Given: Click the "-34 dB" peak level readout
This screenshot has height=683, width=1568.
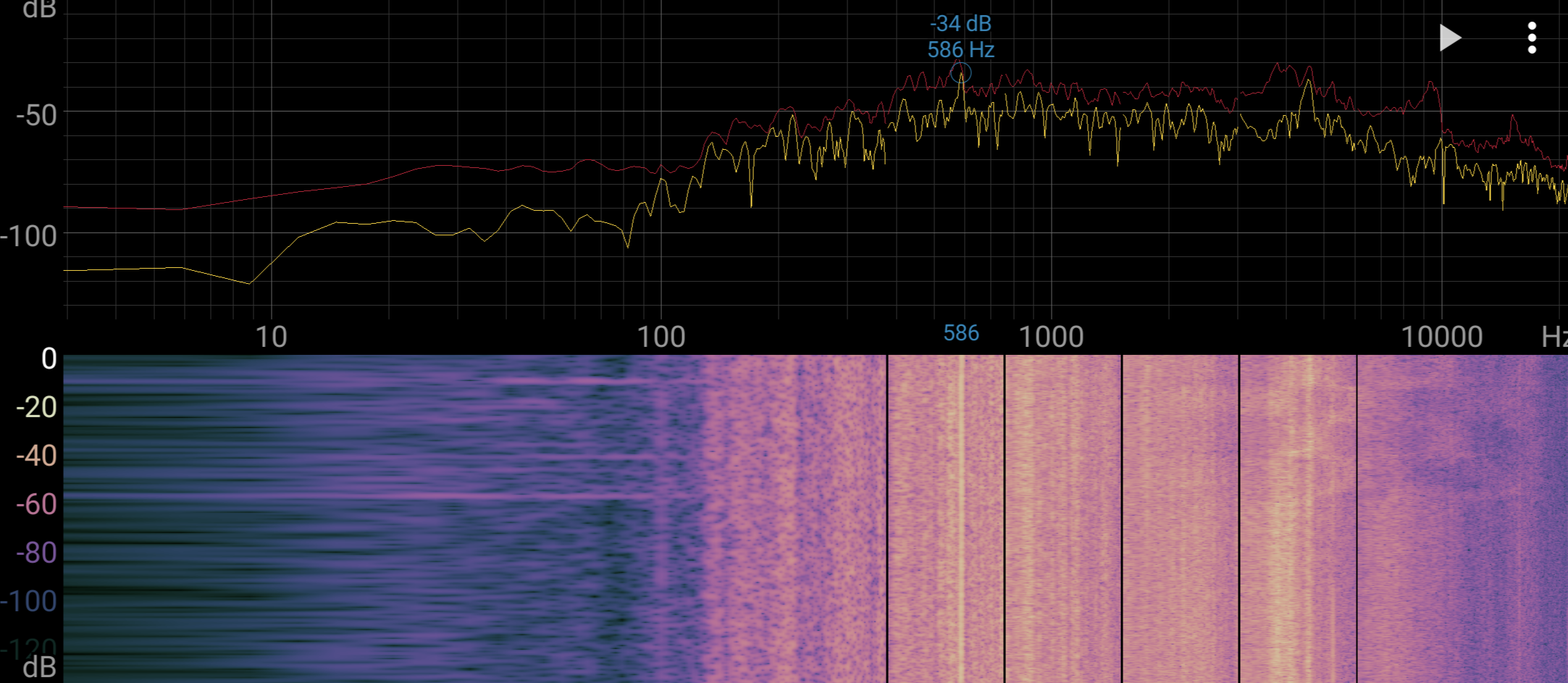Looking at the screenshot, I should (x=960, y=24).
